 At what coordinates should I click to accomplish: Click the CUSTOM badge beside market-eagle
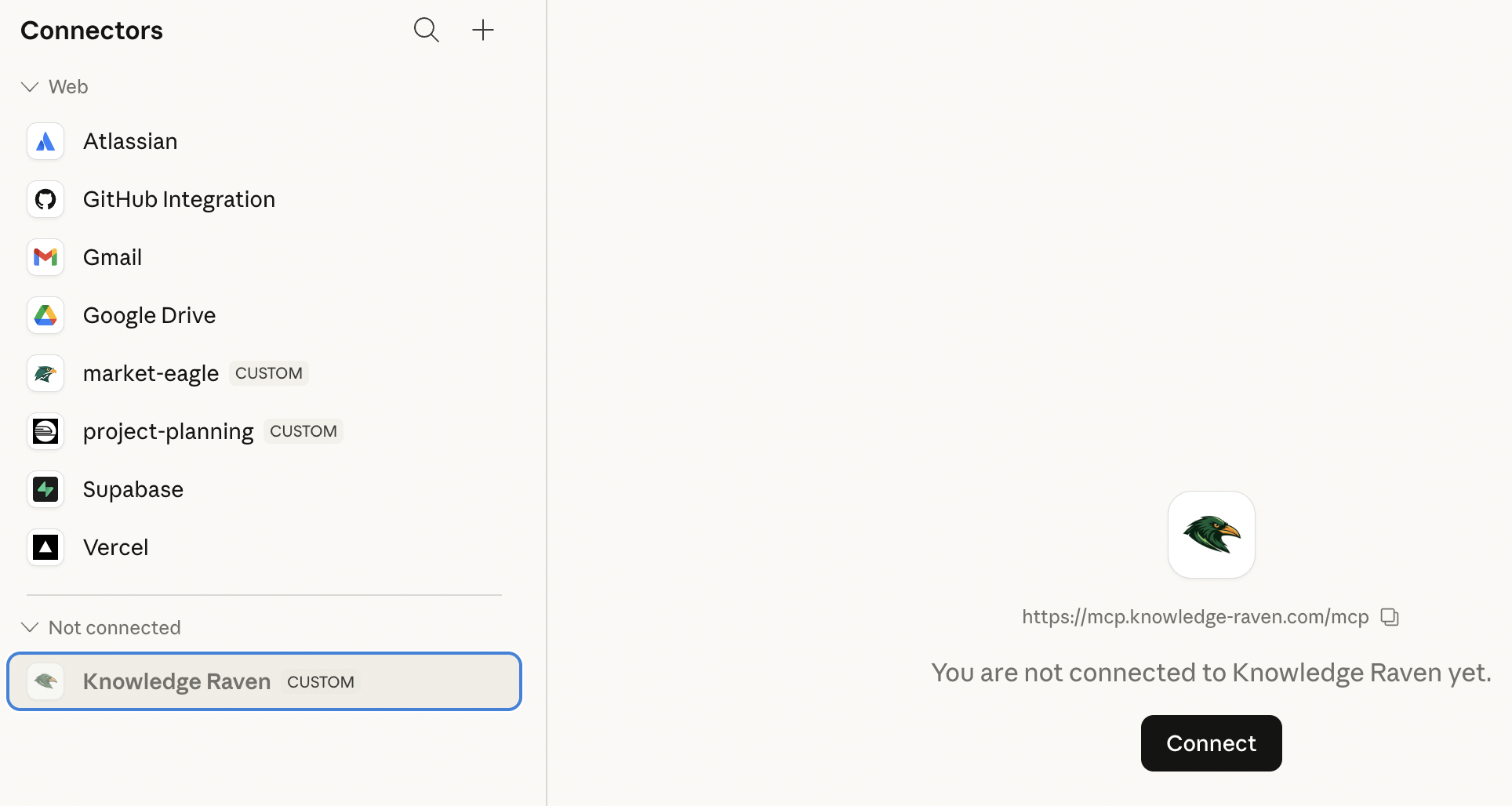tap(268, 373)
